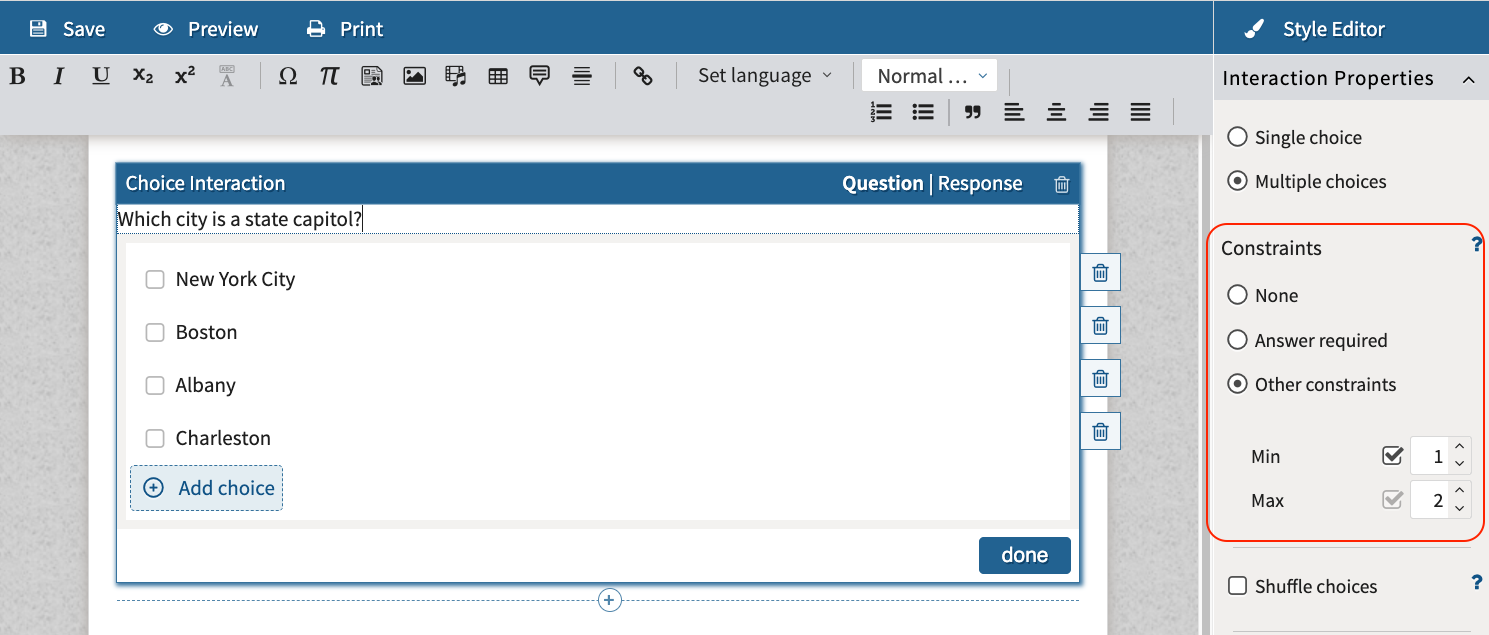Add a new answer choice
The width and height of the screenshot is (1489, 635).
click(x=206, y=487)
